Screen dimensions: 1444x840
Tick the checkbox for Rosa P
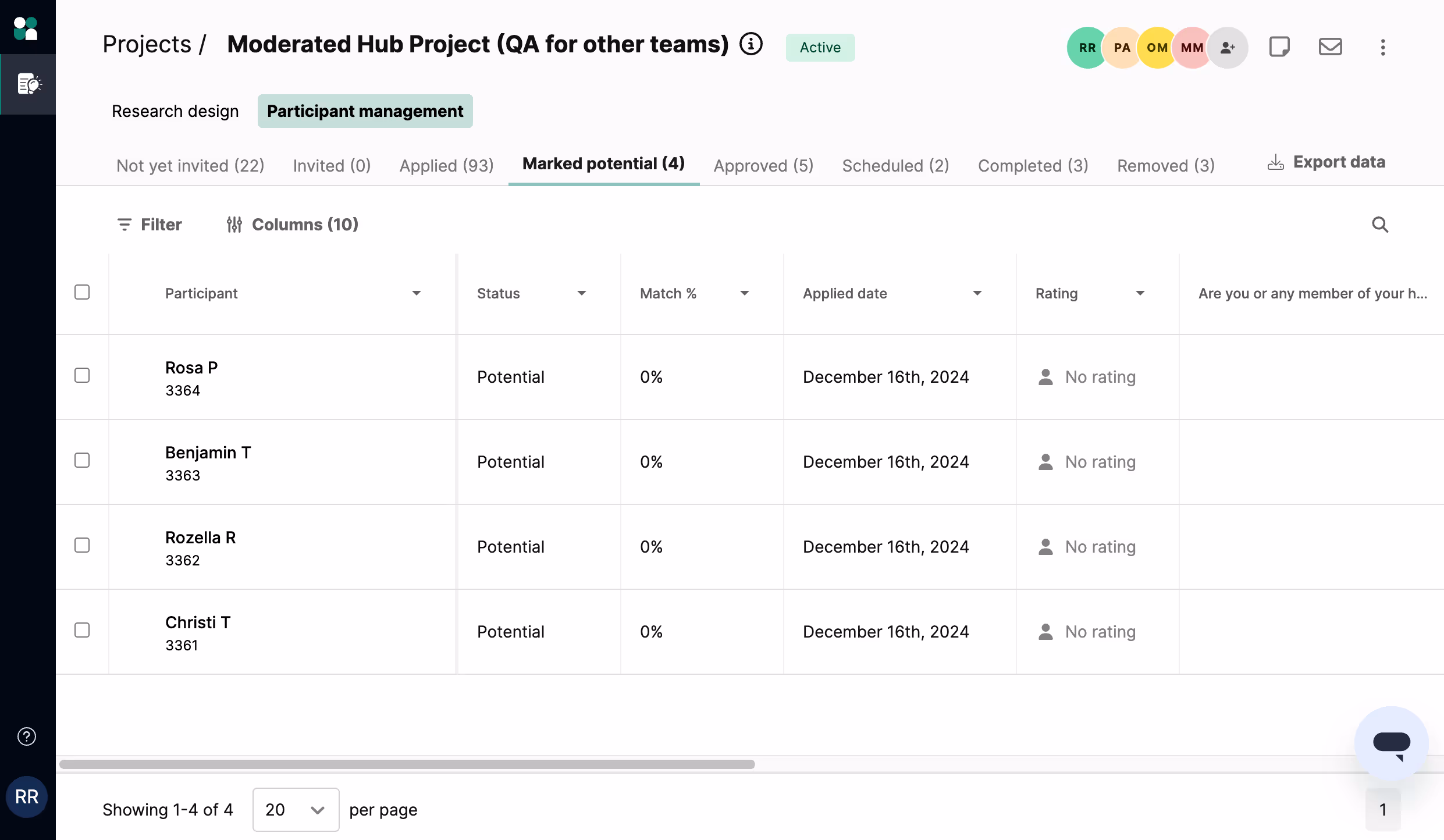(82, 375)
